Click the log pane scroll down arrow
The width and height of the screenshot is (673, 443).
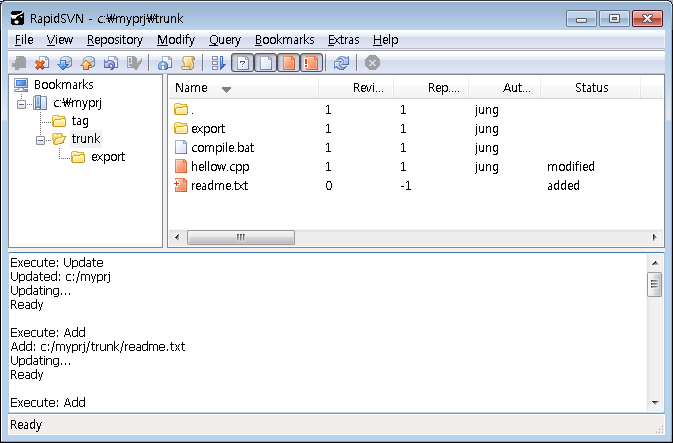(655, 403)
